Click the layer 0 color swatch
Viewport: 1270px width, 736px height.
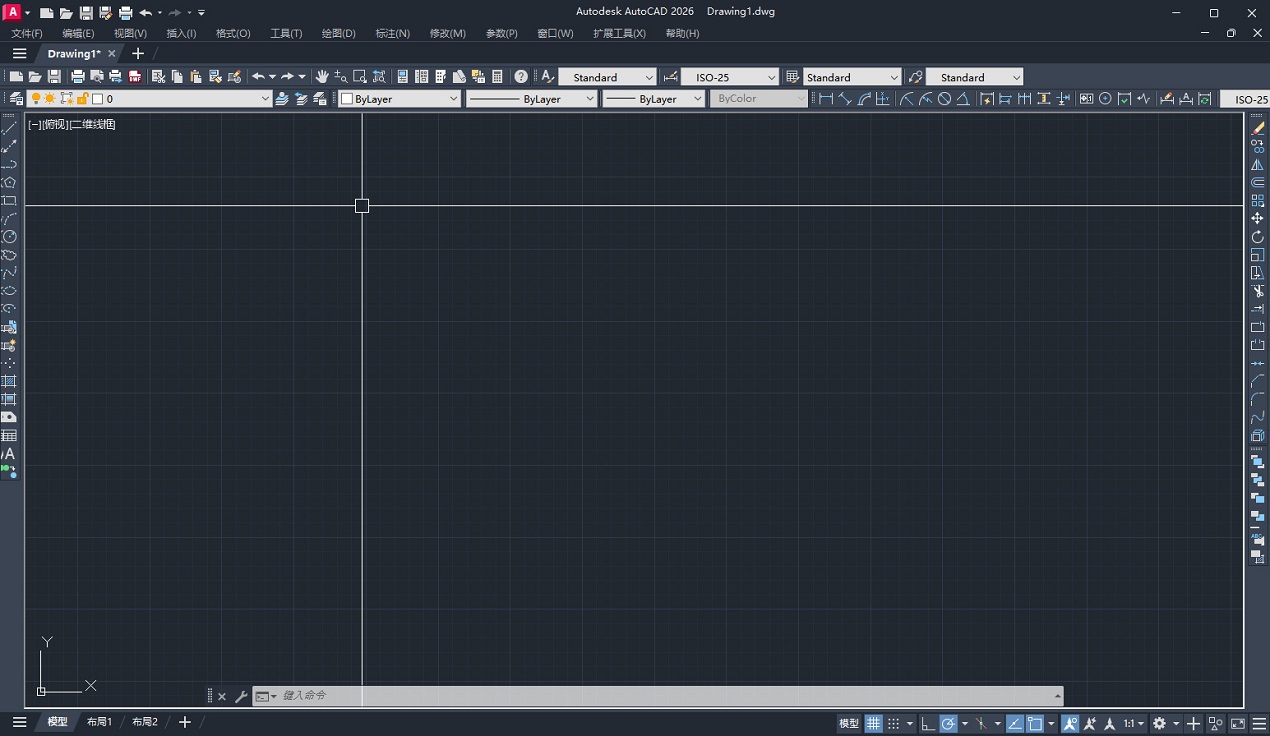tap(98, 99)
